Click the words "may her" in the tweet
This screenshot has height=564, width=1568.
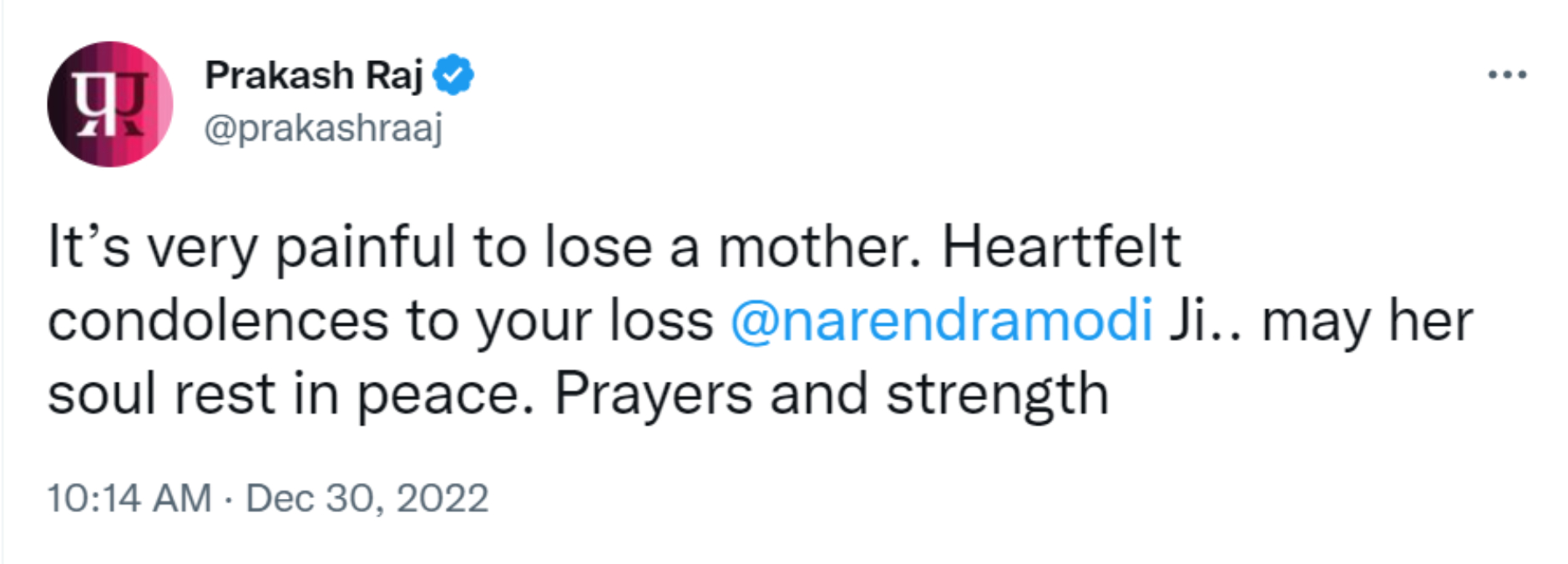tap(1367, 320)
